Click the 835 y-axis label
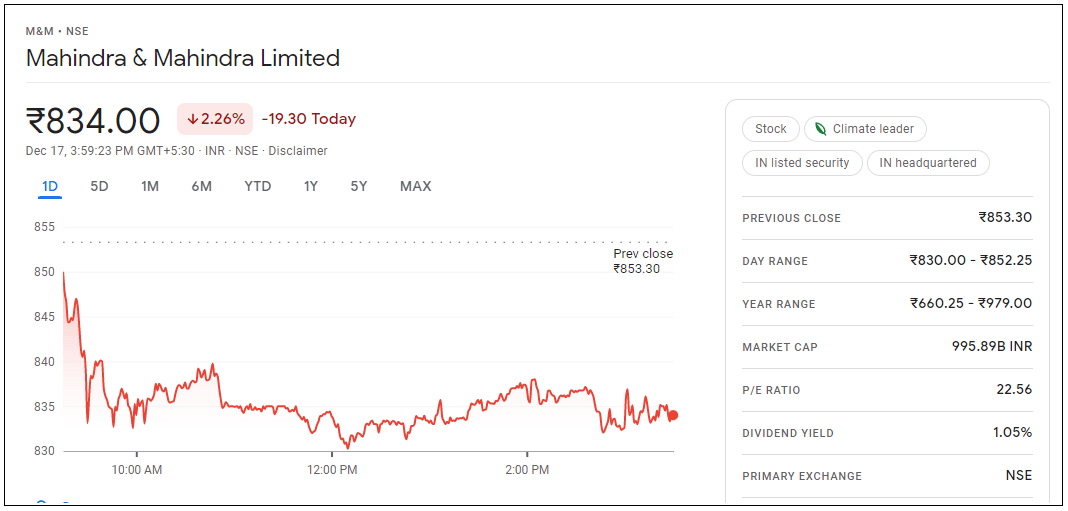 [x=44, y=407]
